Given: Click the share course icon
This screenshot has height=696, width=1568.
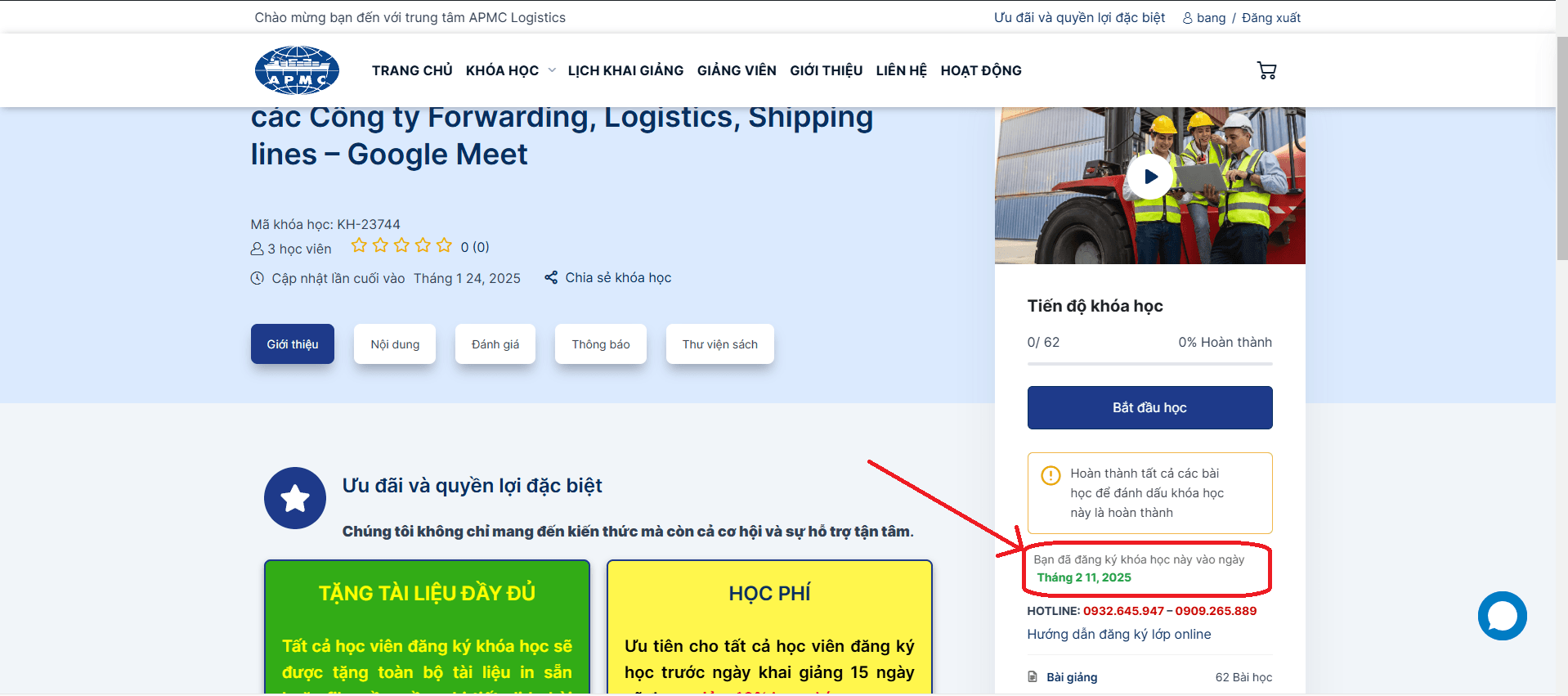Looking at the screenshot, I should tap(551, 277).
